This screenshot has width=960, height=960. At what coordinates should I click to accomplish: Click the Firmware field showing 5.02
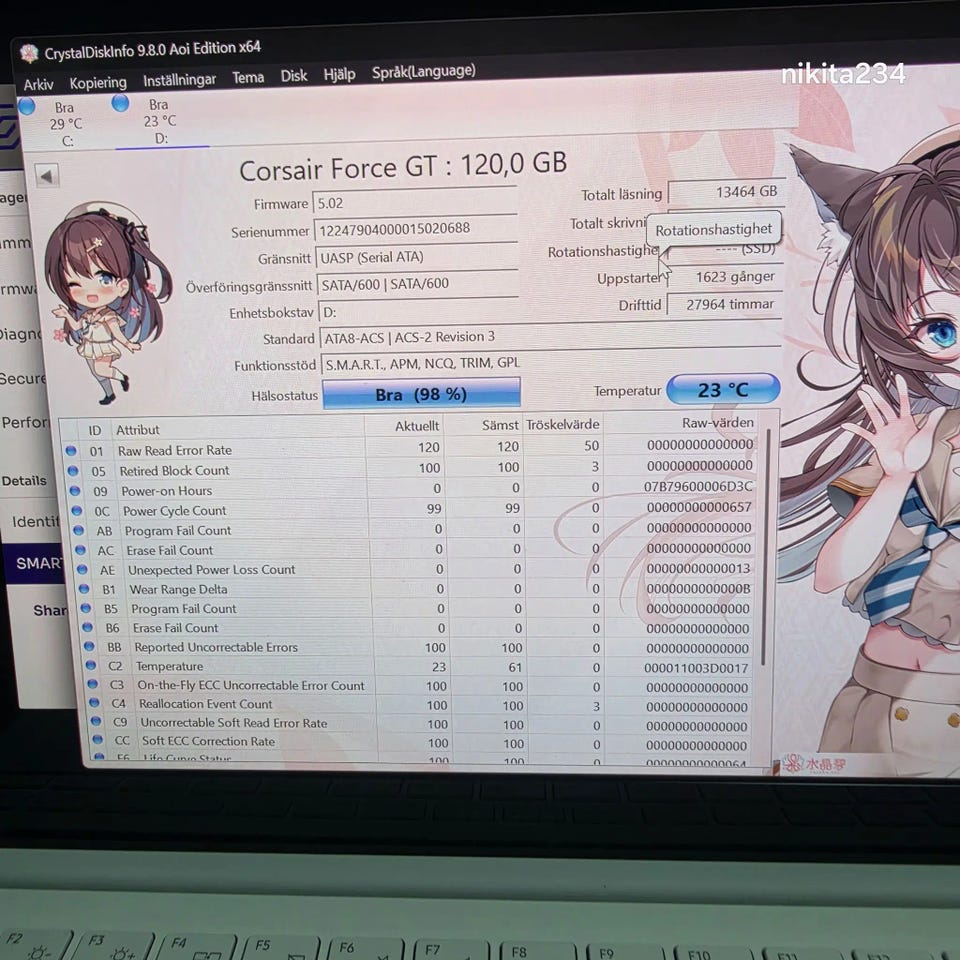(414, 202)
